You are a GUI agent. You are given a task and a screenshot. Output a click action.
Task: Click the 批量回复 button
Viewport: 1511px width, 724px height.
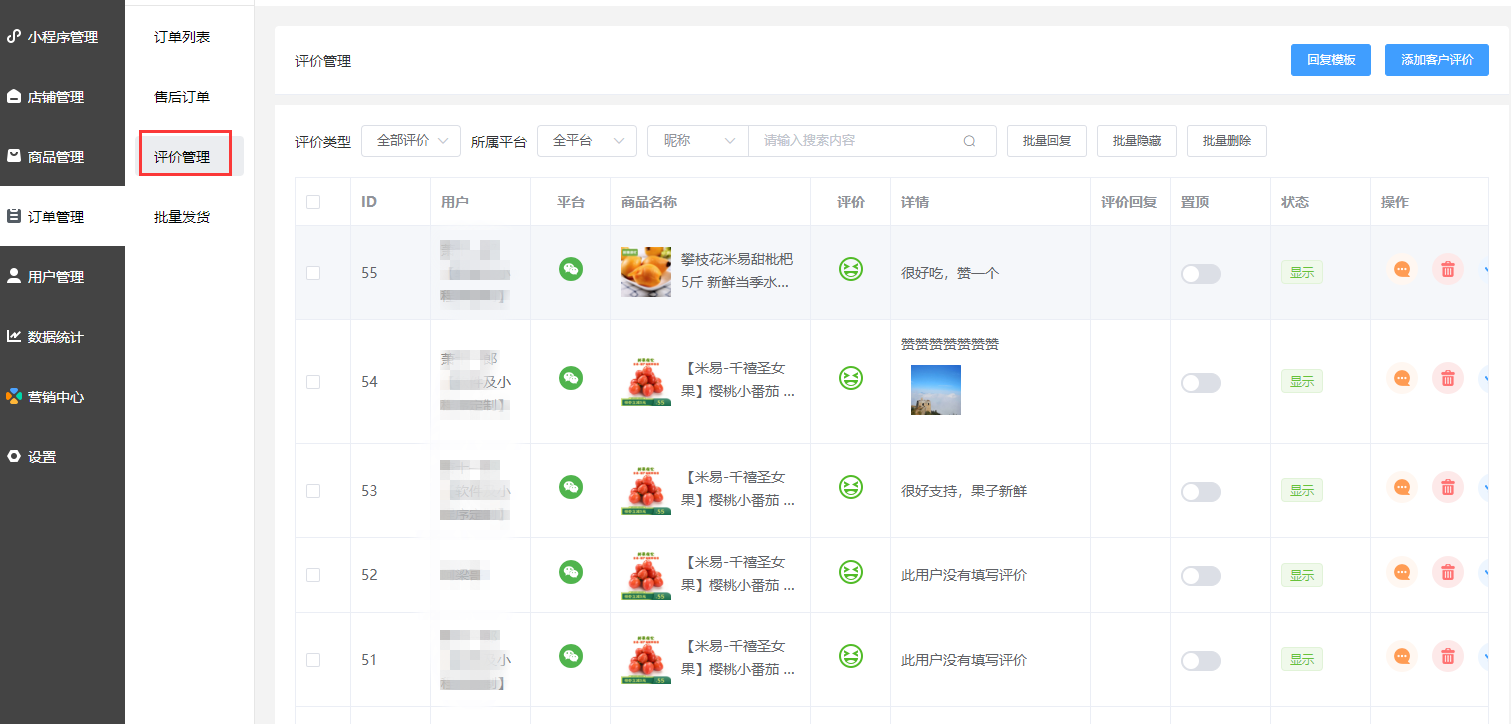(1047, 141)
